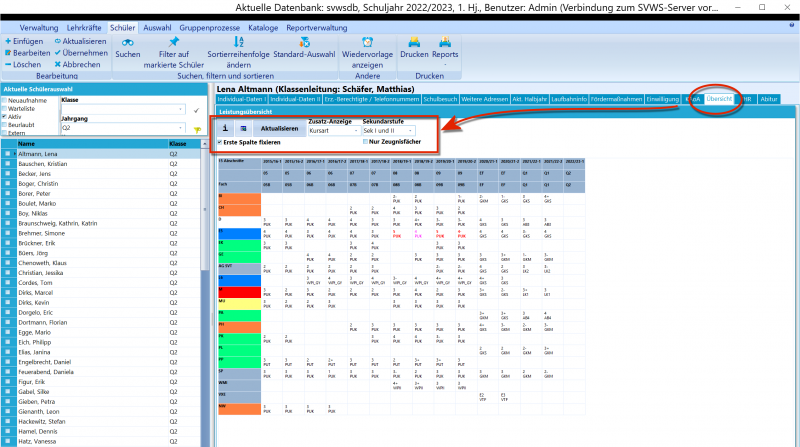Open the Gruppenprozesse menu
Image resolution: width=800 pixels, height=447 pixels.
[210, 28]
